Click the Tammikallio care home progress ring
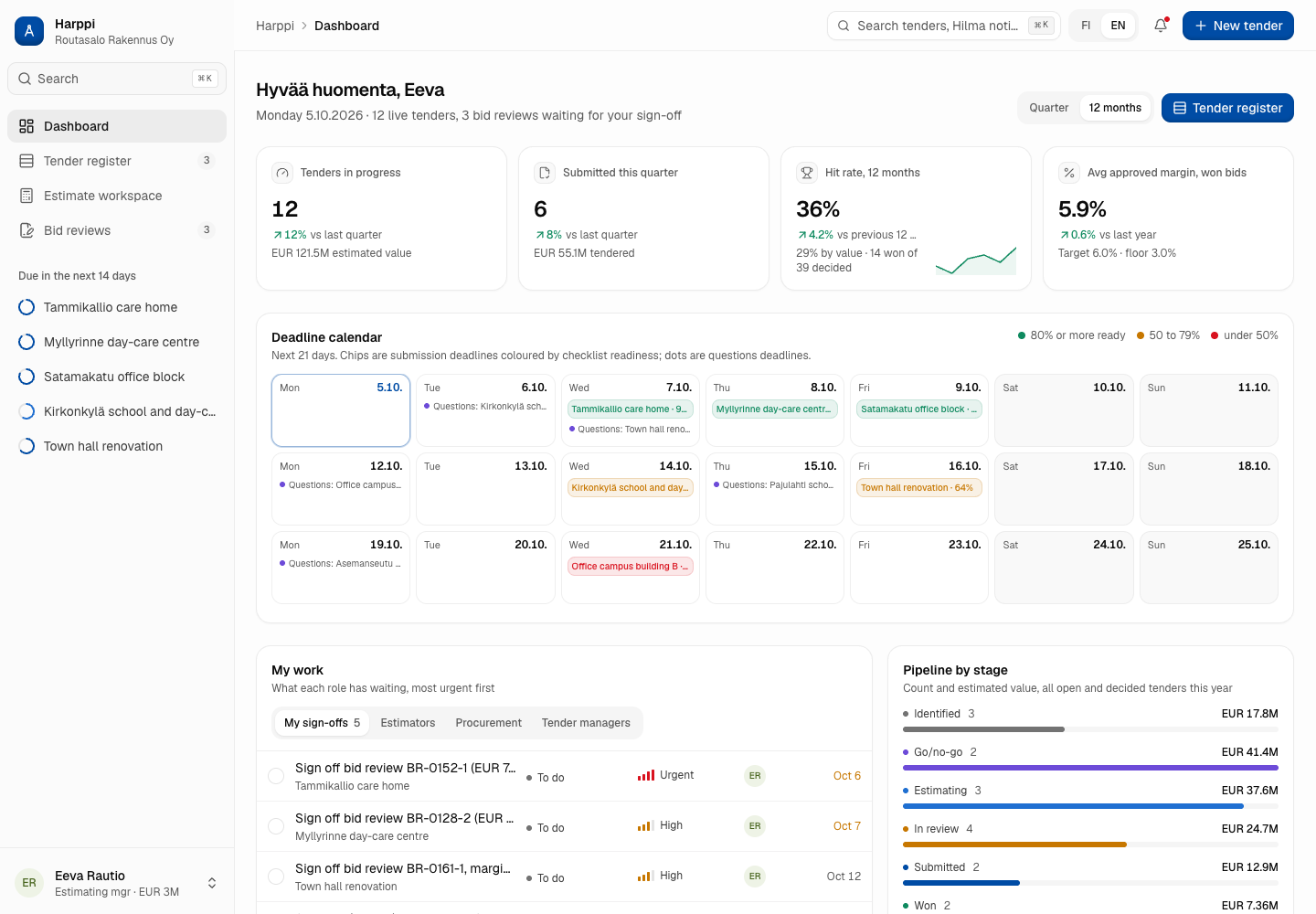 click(x=27, y=307)
